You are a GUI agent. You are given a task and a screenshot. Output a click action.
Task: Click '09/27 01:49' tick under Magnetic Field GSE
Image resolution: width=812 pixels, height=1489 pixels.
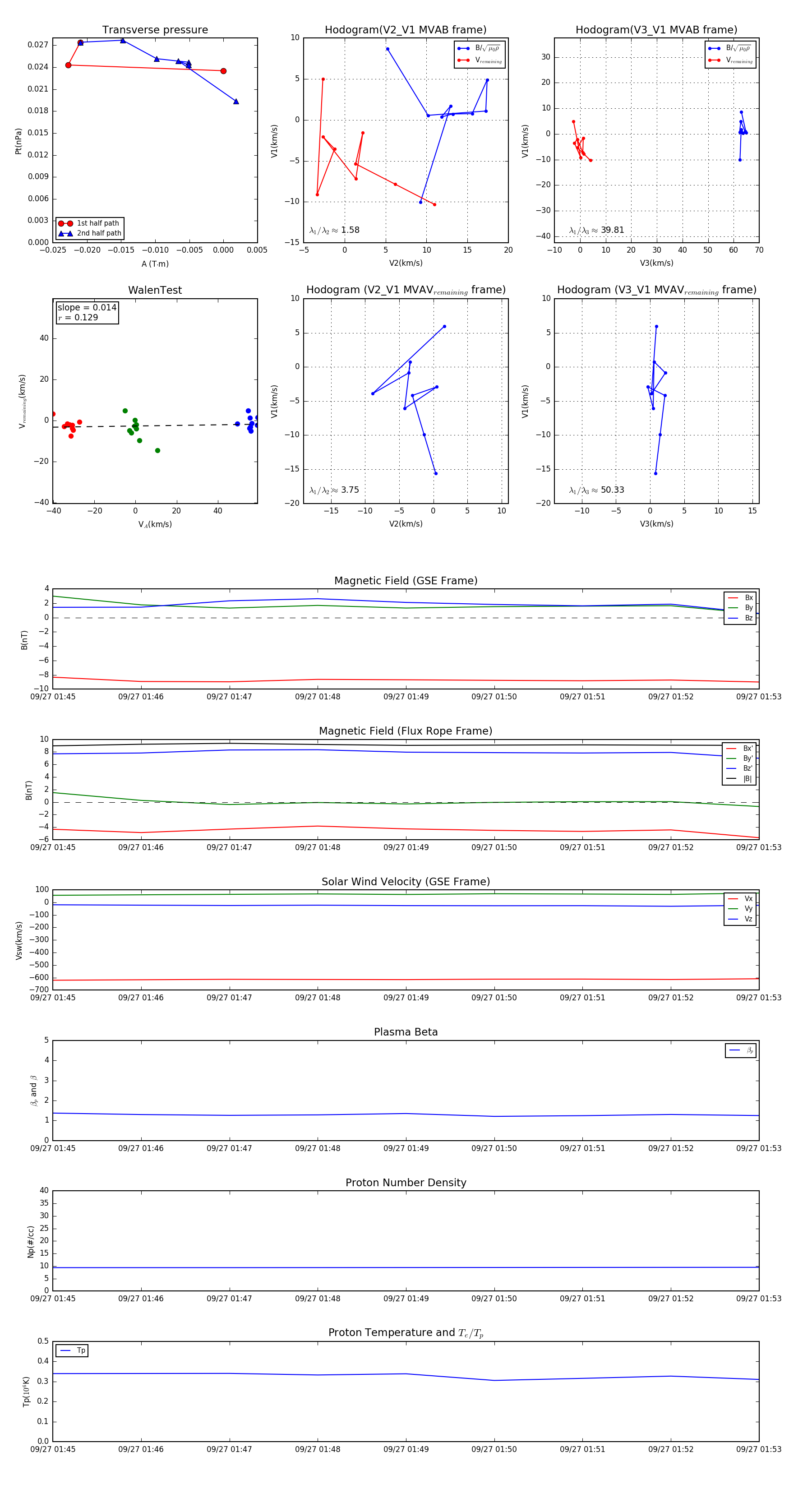tap(406, 697)
